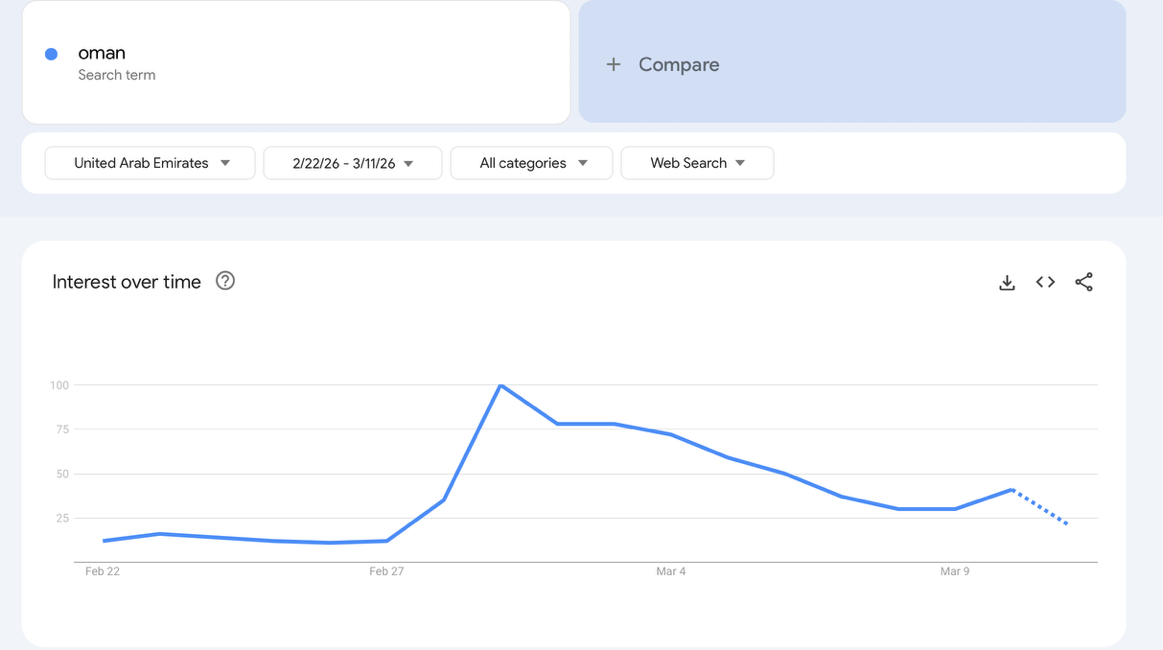Select the Feb 27 date label

pyautogui.click(x=386, y=571)
